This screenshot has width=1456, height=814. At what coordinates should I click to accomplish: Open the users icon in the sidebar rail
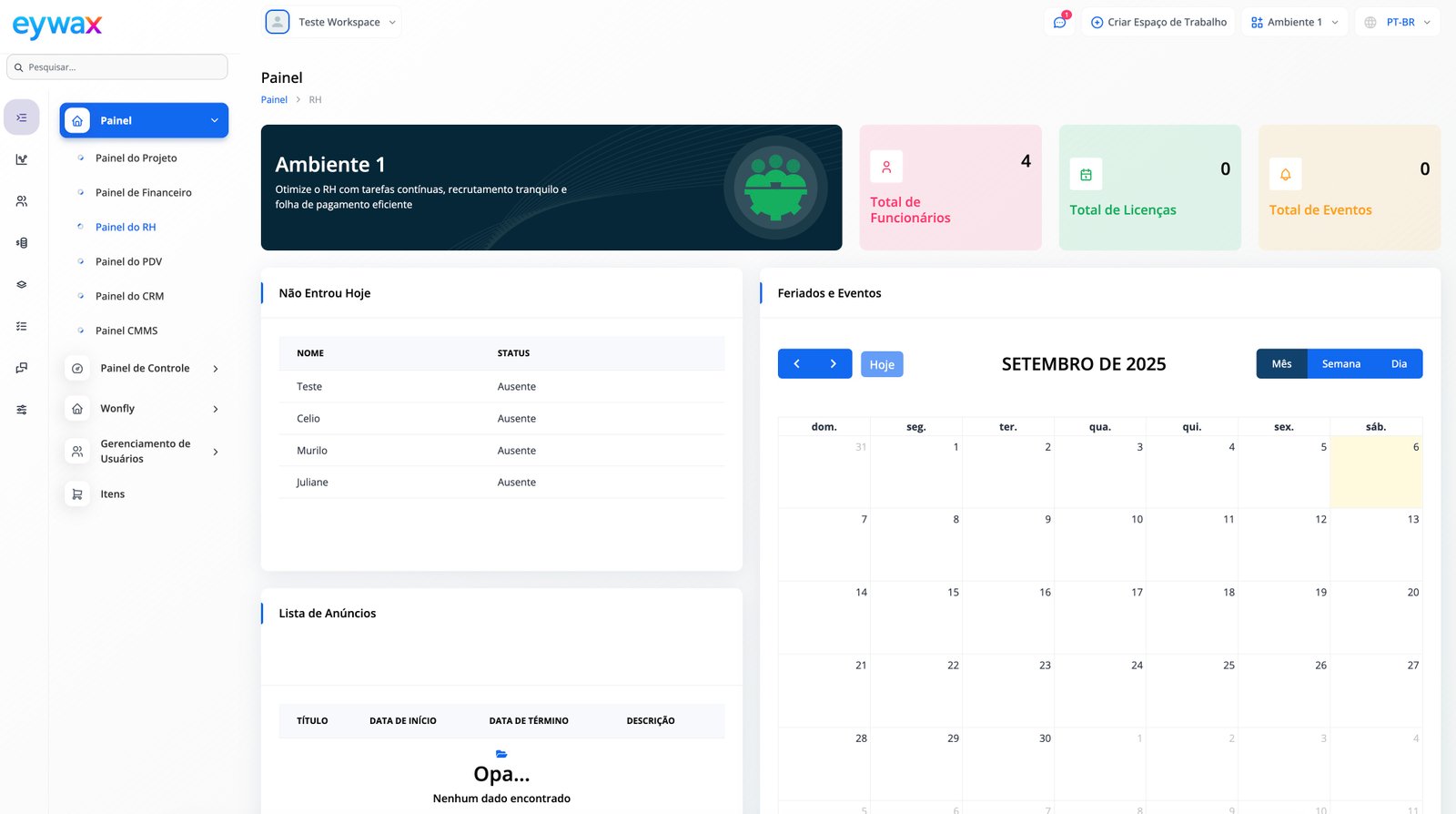point(22,201)
